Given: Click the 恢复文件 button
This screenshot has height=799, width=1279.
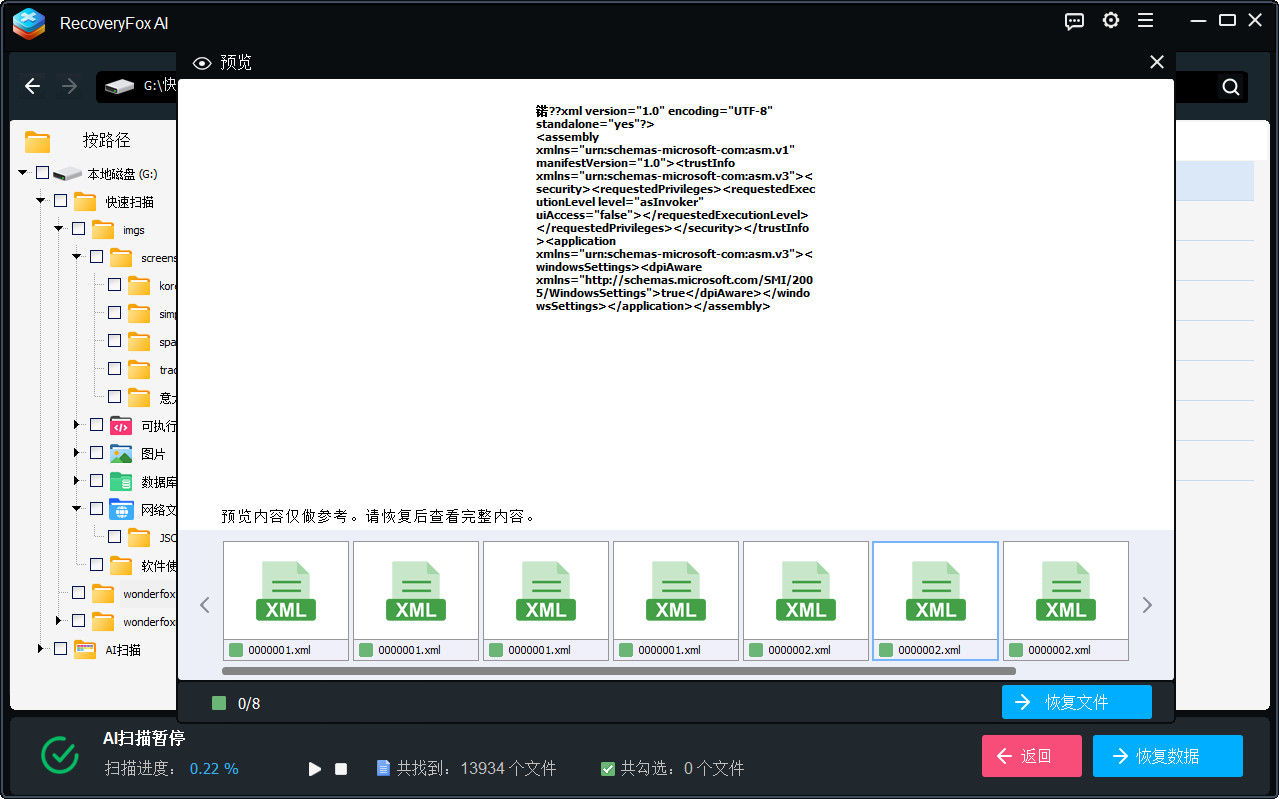Looking at the screenshot, I should pos(1076,702).
